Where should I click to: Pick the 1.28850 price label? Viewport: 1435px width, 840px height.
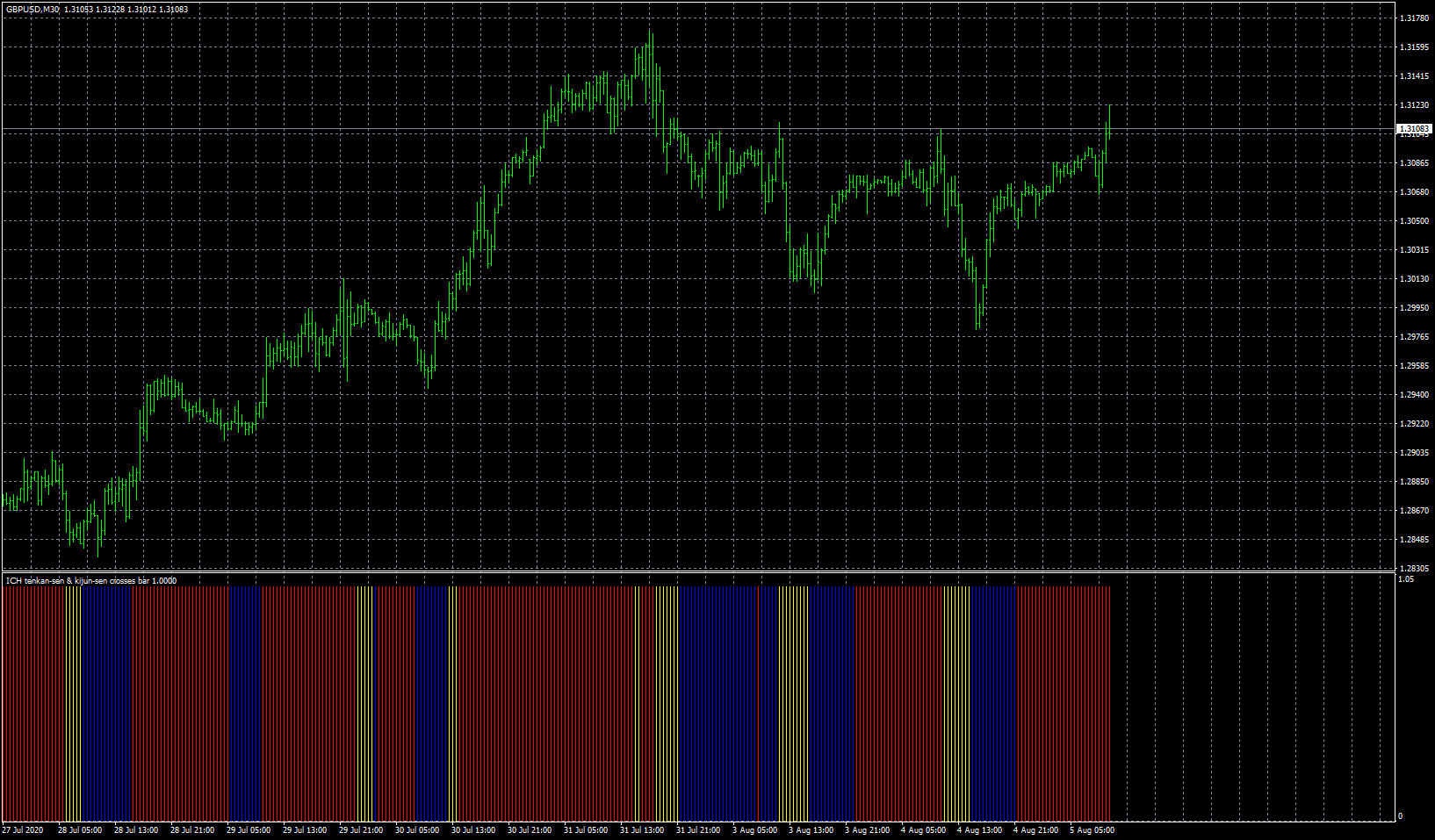1412,482
